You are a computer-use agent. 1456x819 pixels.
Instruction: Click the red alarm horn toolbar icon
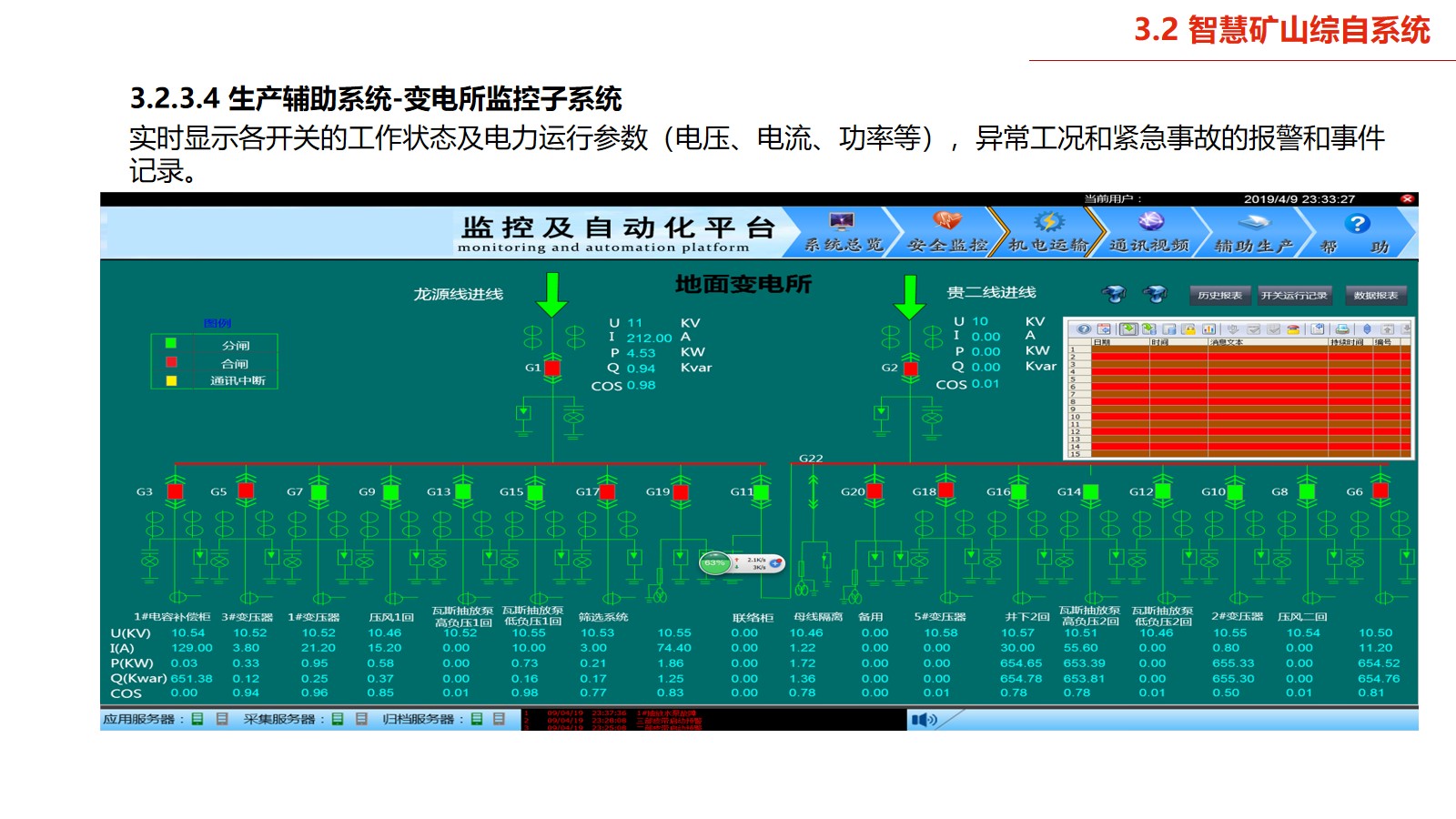(x=1293, y=329)
